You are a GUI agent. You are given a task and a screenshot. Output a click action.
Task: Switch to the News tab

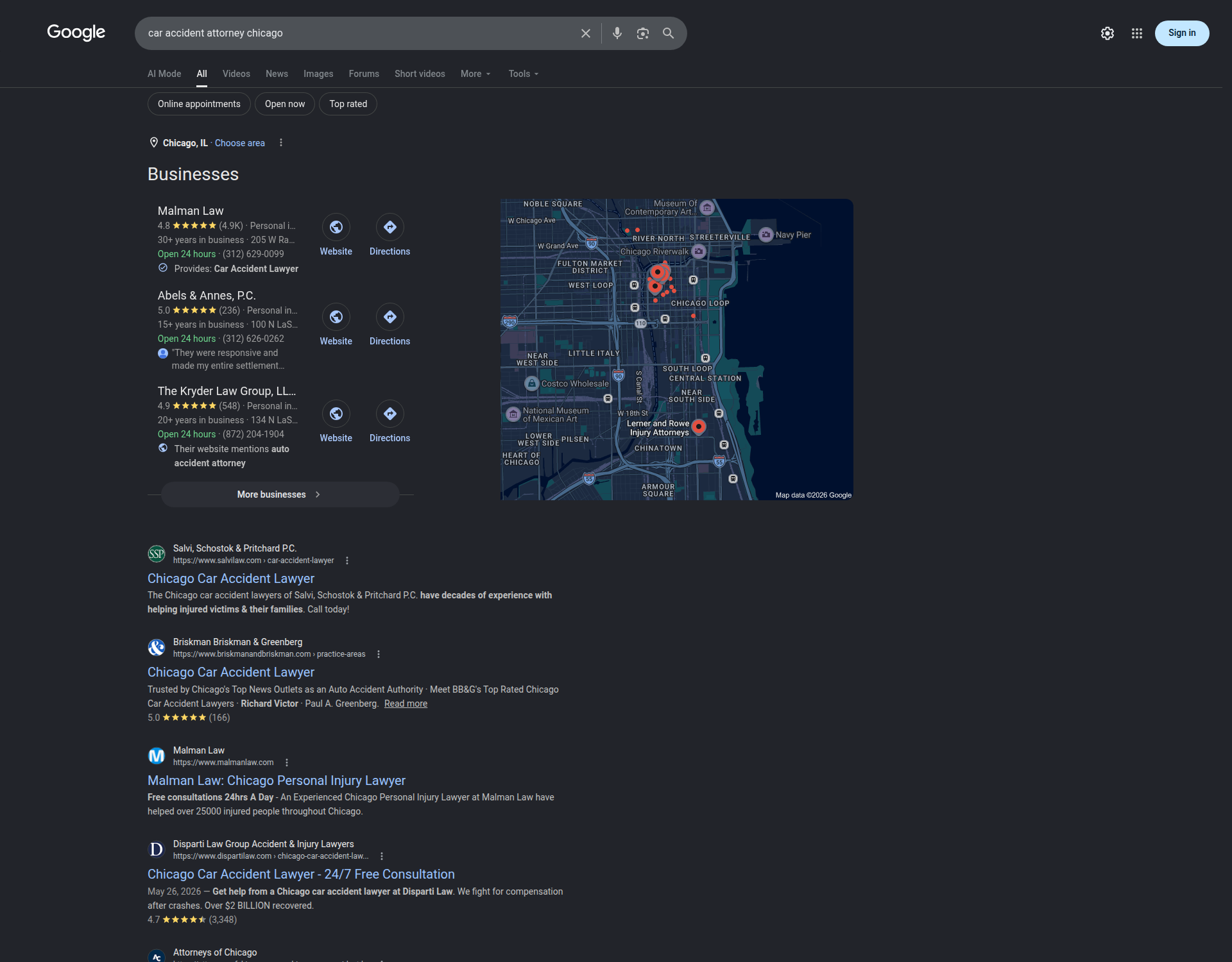point(277,74)
